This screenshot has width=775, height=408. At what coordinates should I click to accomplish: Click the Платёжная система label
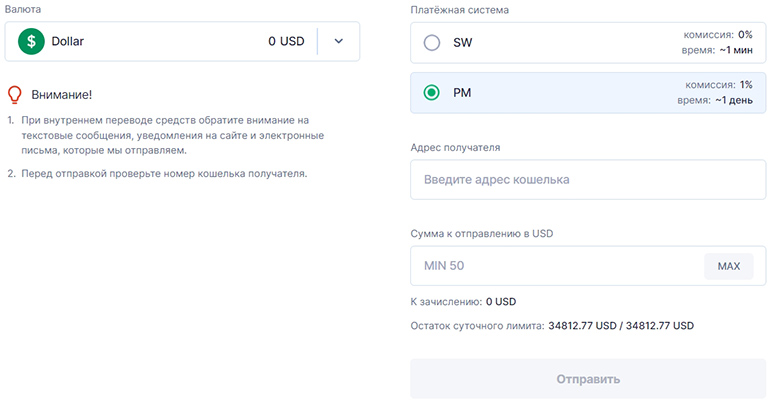click(459, 10)
